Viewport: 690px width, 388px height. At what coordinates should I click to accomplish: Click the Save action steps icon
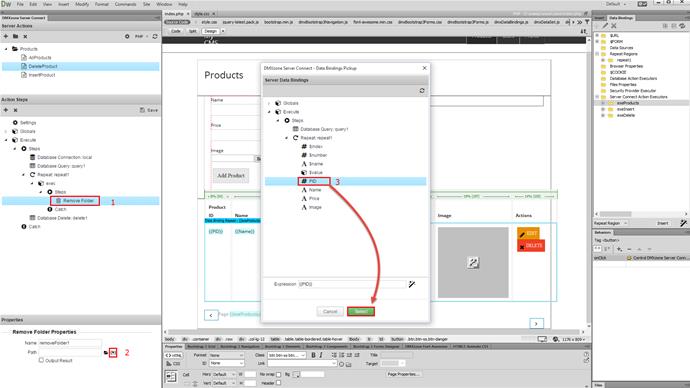coord(149,110)
